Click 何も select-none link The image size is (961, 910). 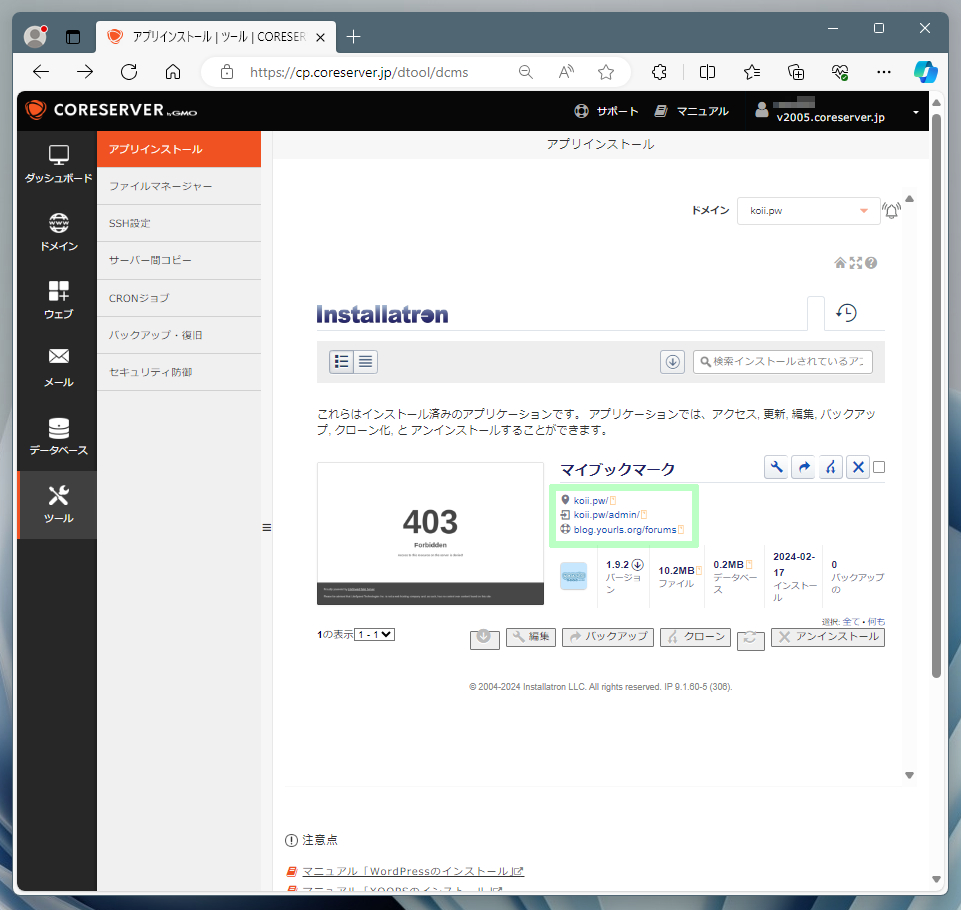tap(876, 621)
